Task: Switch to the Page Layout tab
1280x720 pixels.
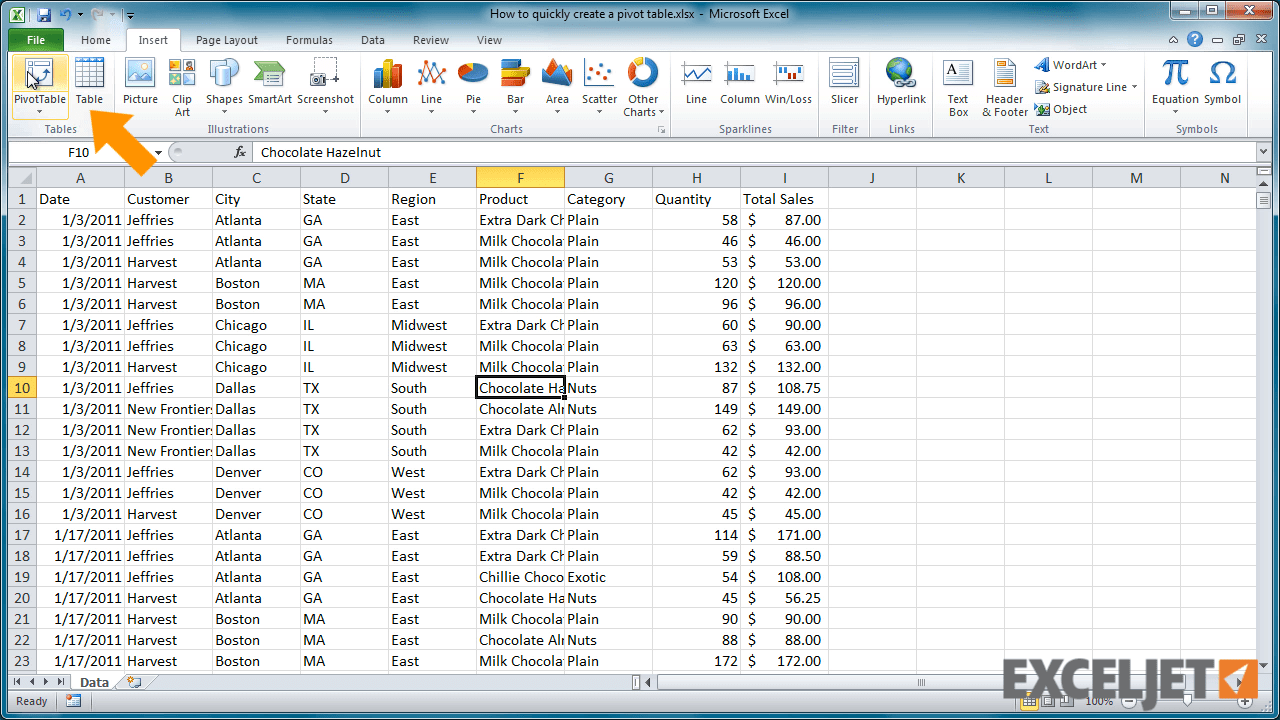Action: click(226, 40)
